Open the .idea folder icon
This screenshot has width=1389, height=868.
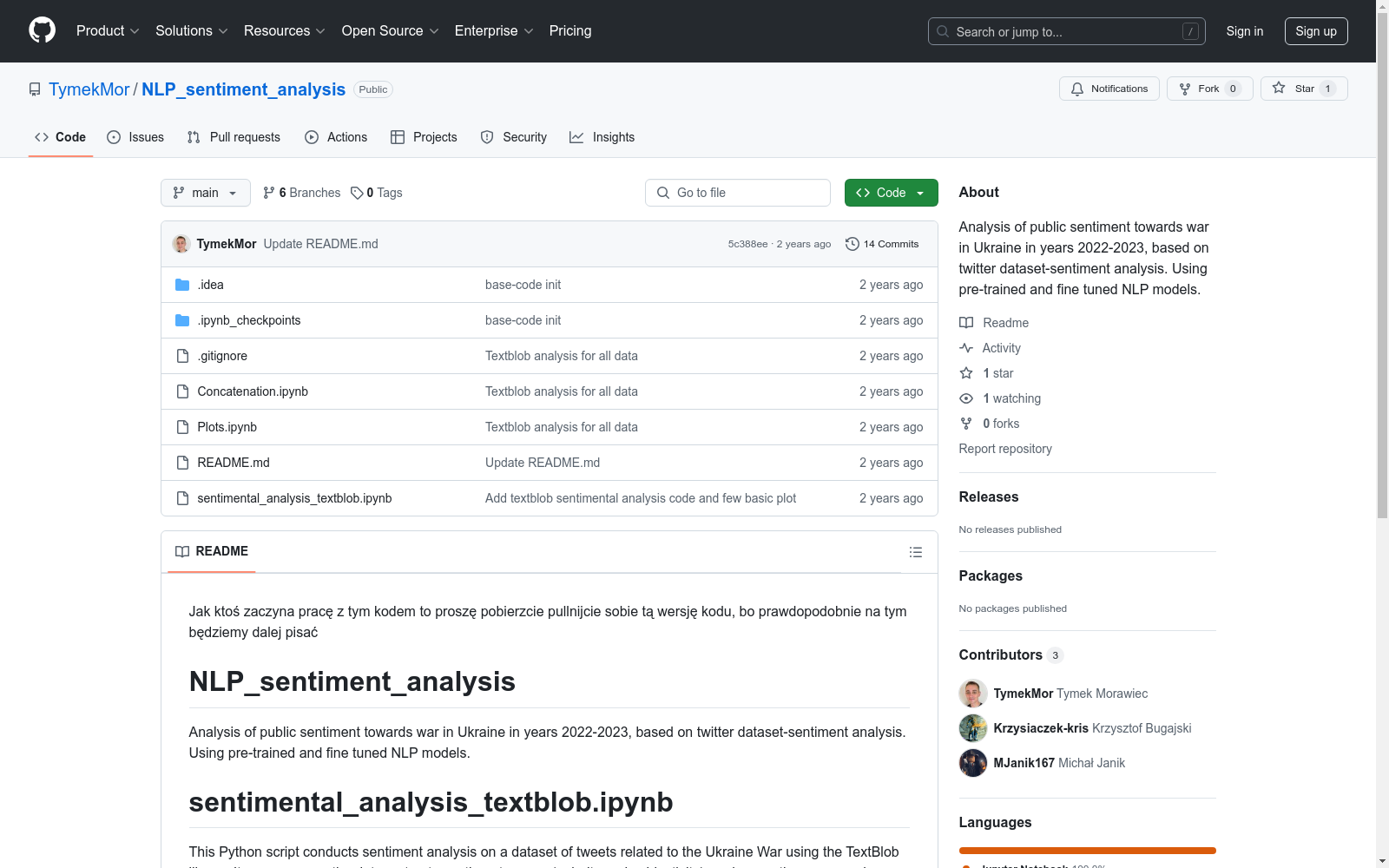tap(182, 284)
